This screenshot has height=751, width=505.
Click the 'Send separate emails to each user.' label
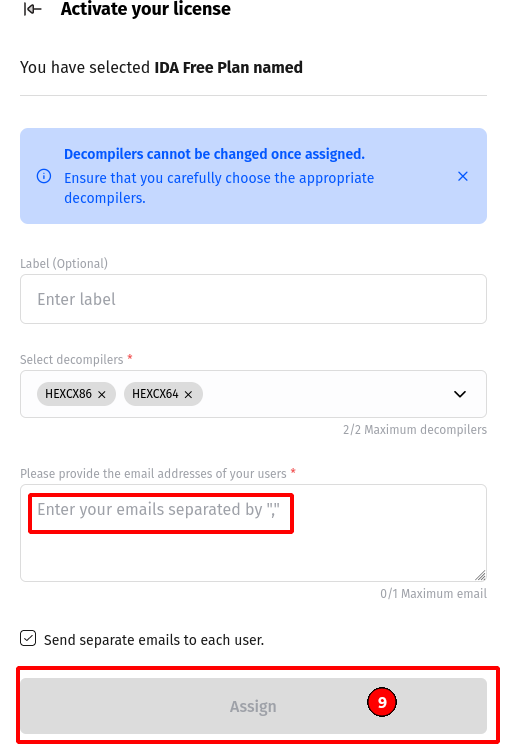coord(154,640)
